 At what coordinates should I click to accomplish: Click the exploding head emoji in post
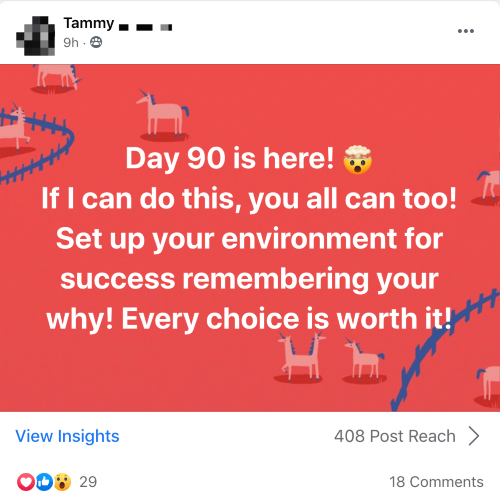(x=358, y=160)
